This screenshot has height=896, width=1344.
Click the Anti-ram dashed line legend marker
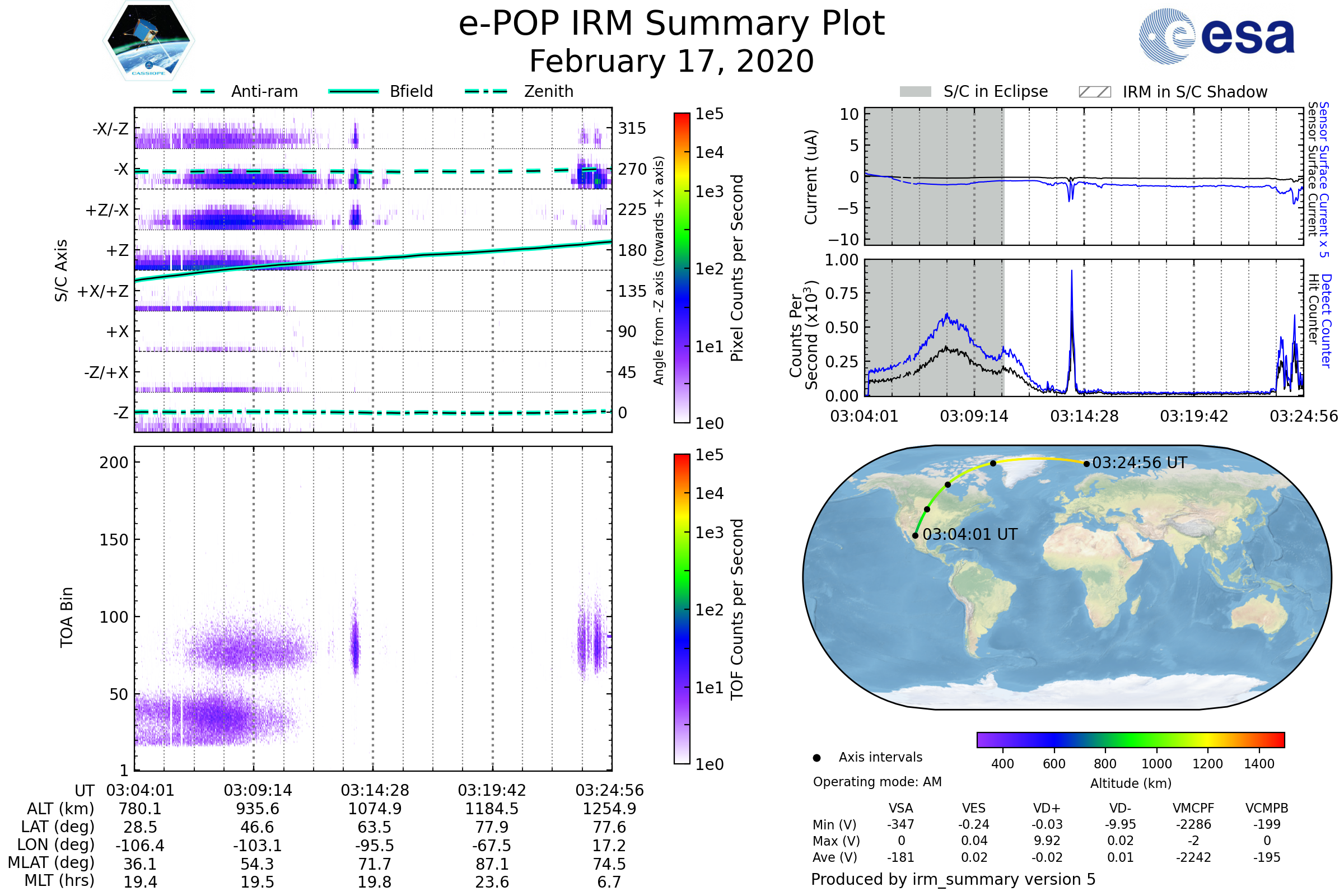(x=194, y=91)
